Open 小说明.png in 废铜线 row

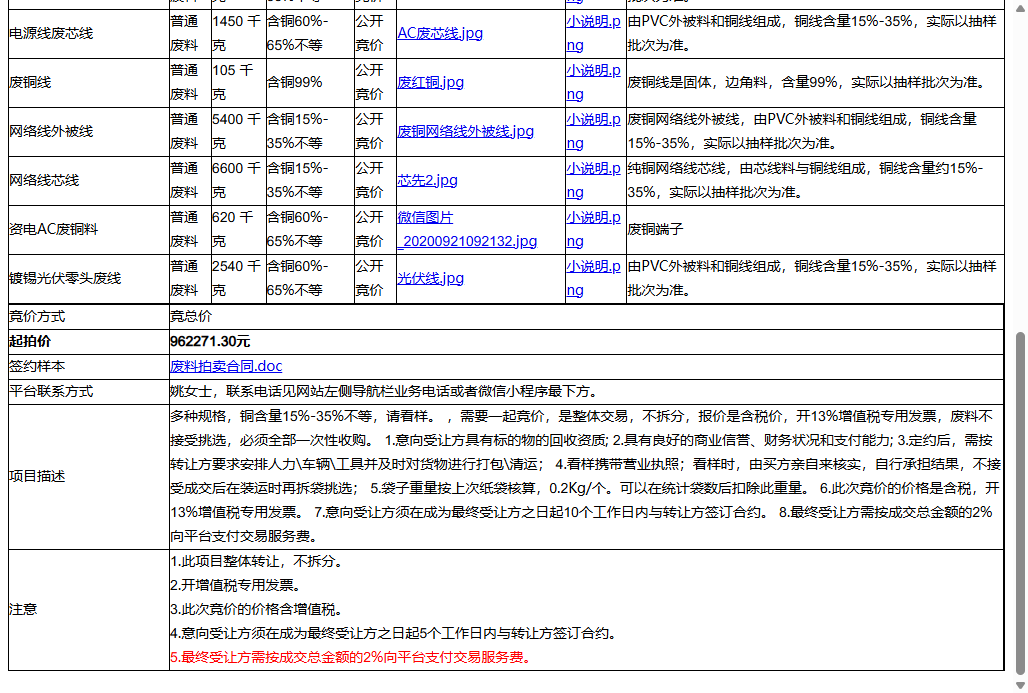point(593,83)
